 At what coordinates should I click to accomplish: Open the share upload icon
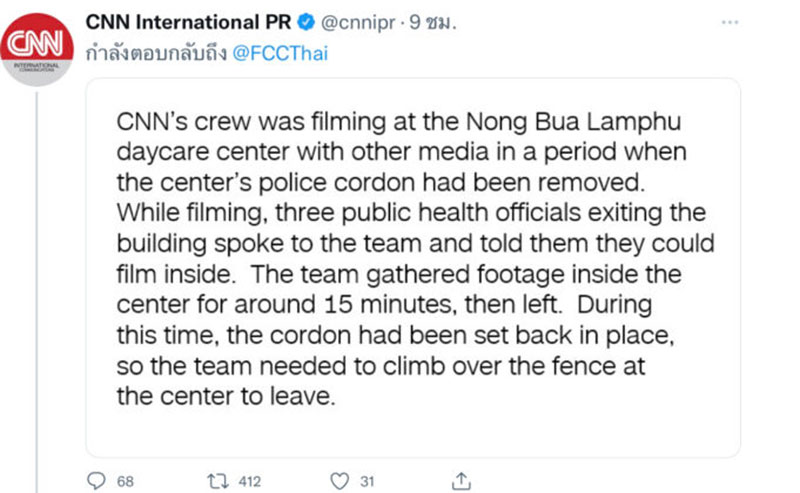tap(461, 481)
